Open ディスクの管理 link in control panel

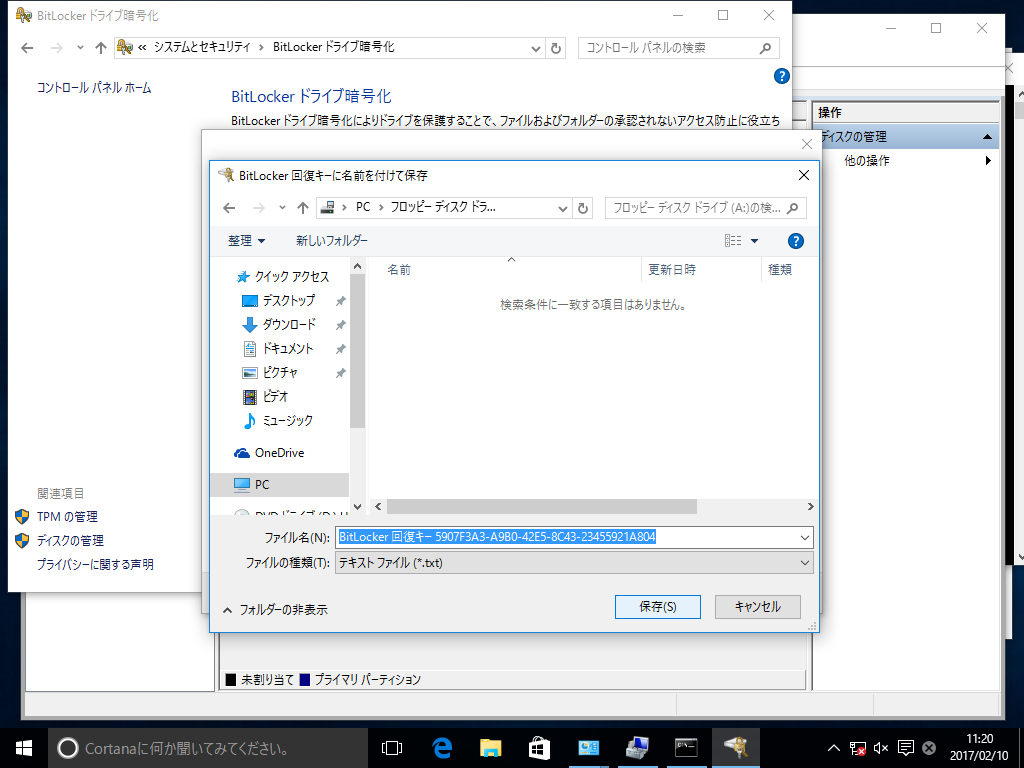point(70,541)
